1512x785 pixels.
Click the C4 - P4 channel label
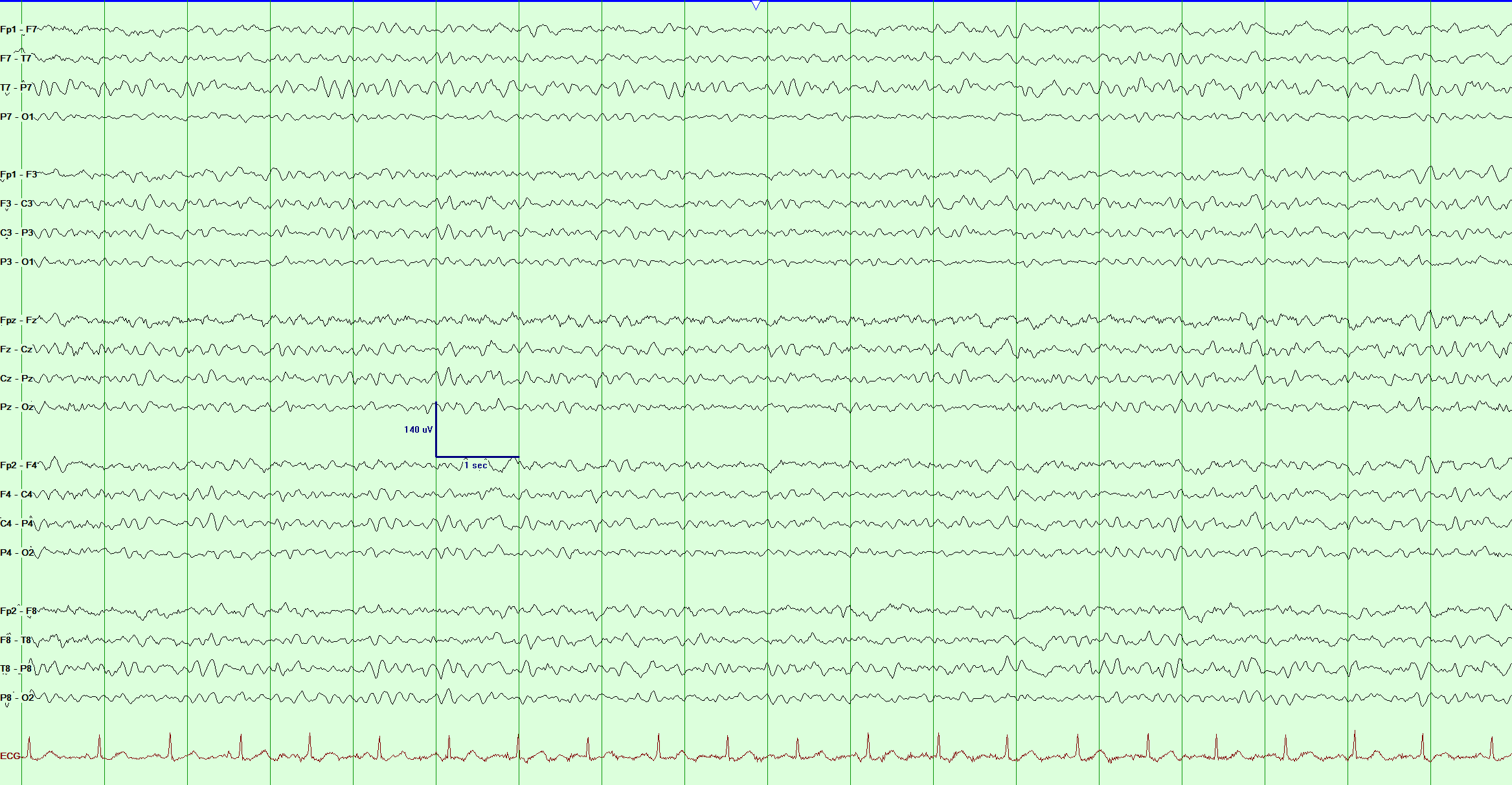17,524
